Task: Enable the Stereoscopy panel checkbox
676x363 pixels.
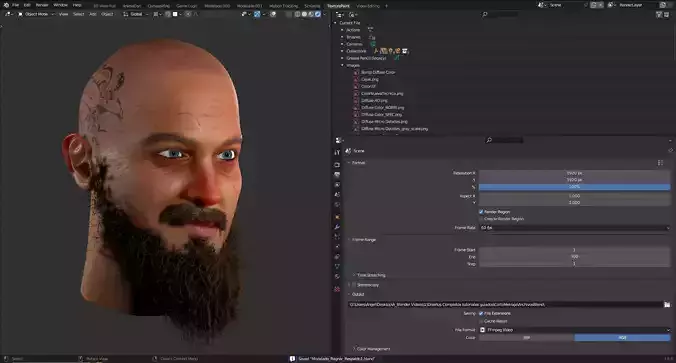Action: pos(354,285)
